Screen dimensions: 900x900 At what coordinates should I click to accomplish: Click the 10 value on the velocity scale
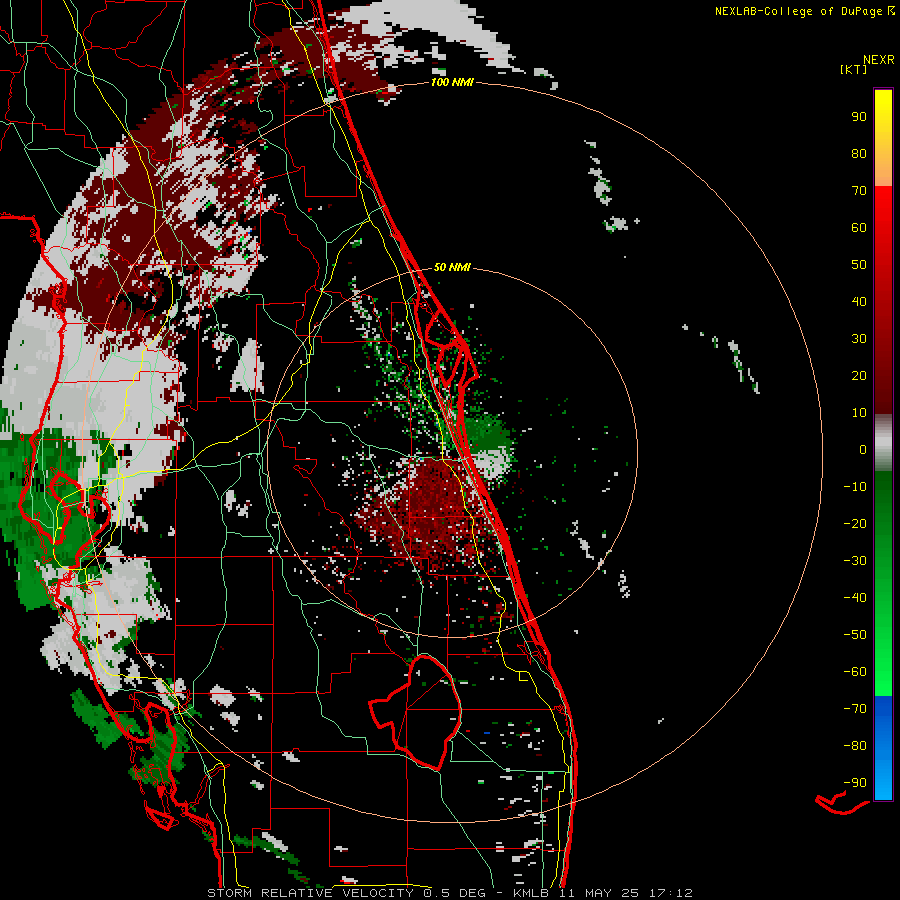[x=859, y=413]
